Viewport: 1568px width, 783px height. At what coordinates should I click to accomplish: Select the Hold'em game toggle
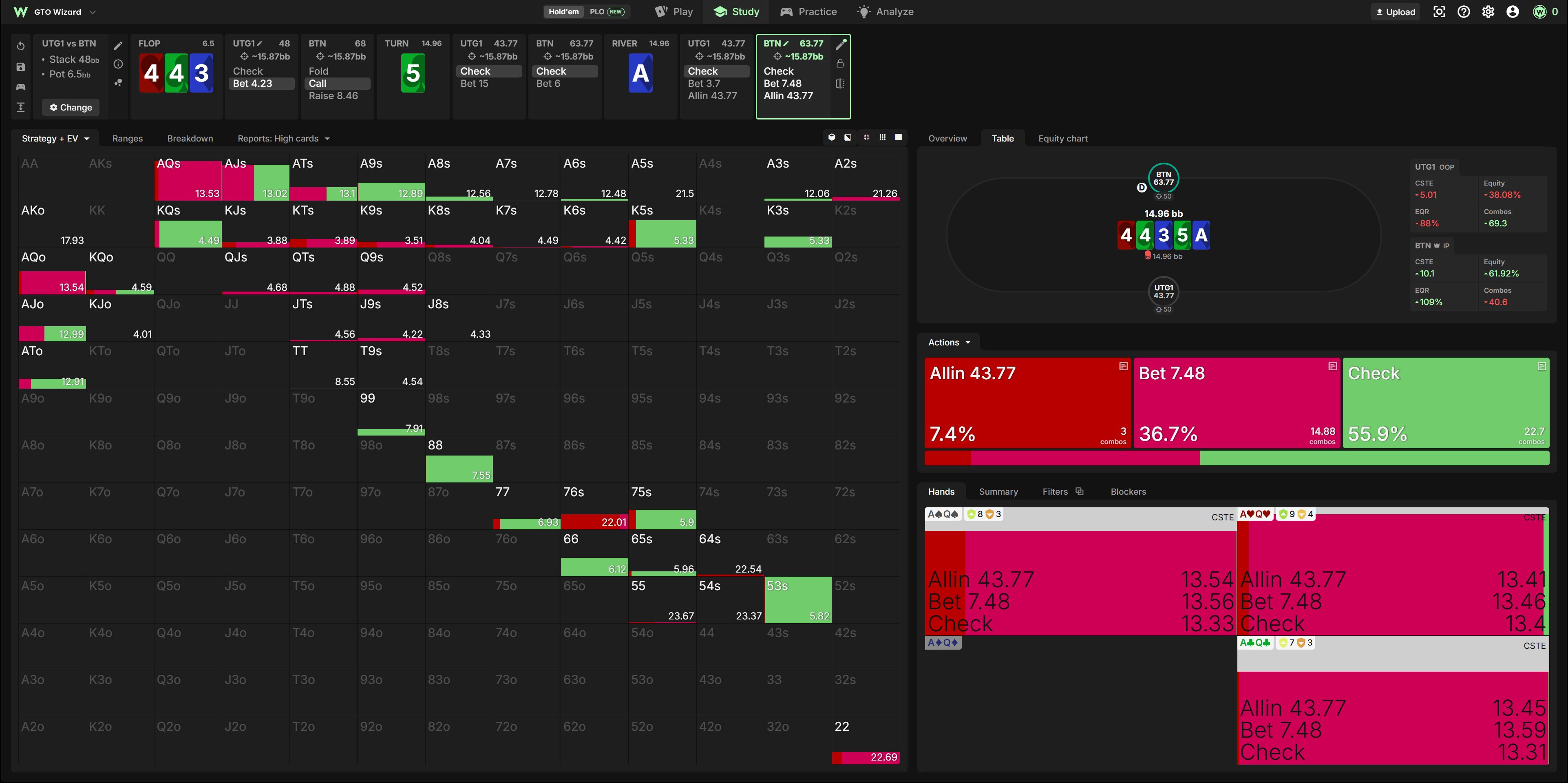tap(563, 11)
